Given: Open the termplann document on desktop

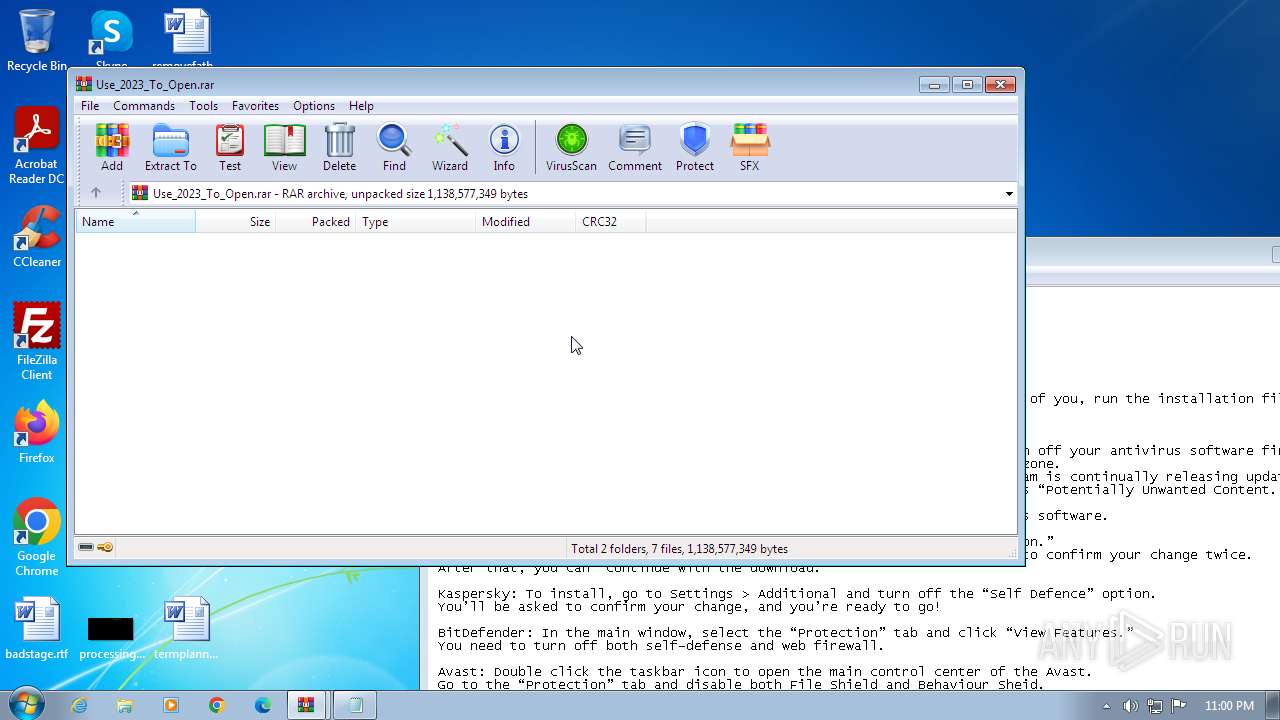Looking at the screenshot, I should [186, 629].
